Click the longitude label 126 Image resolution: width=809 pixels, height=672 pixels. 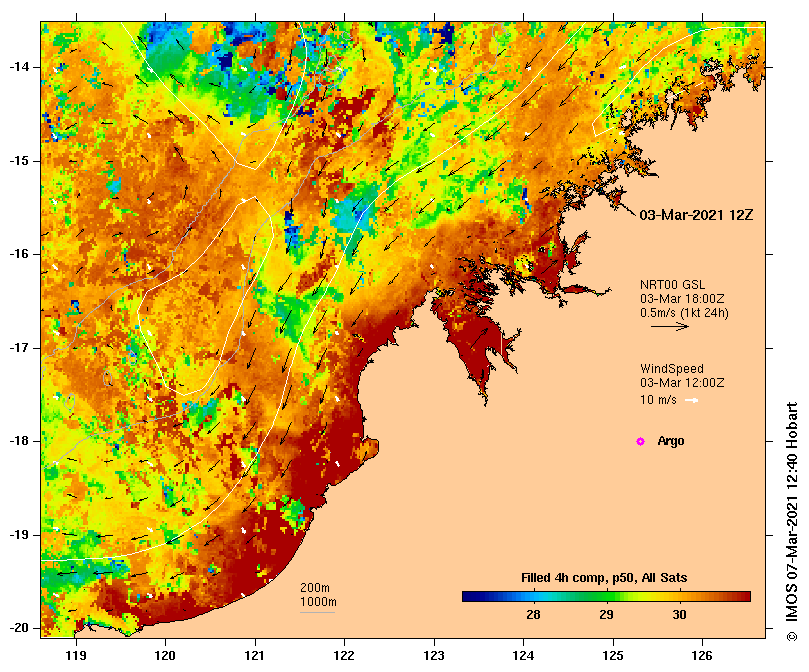[x=702, y=656]
